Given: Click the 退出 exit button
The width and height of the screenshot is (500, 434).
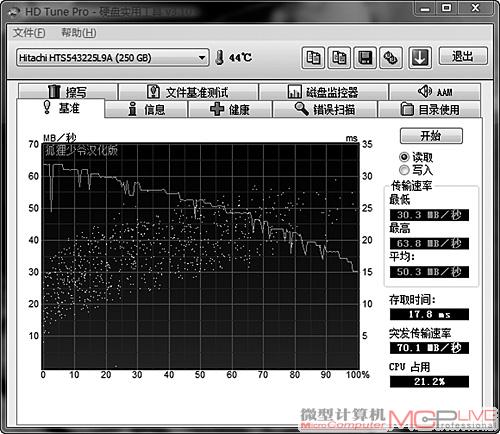Looking at the screenshot, I should tap(463, 56).
